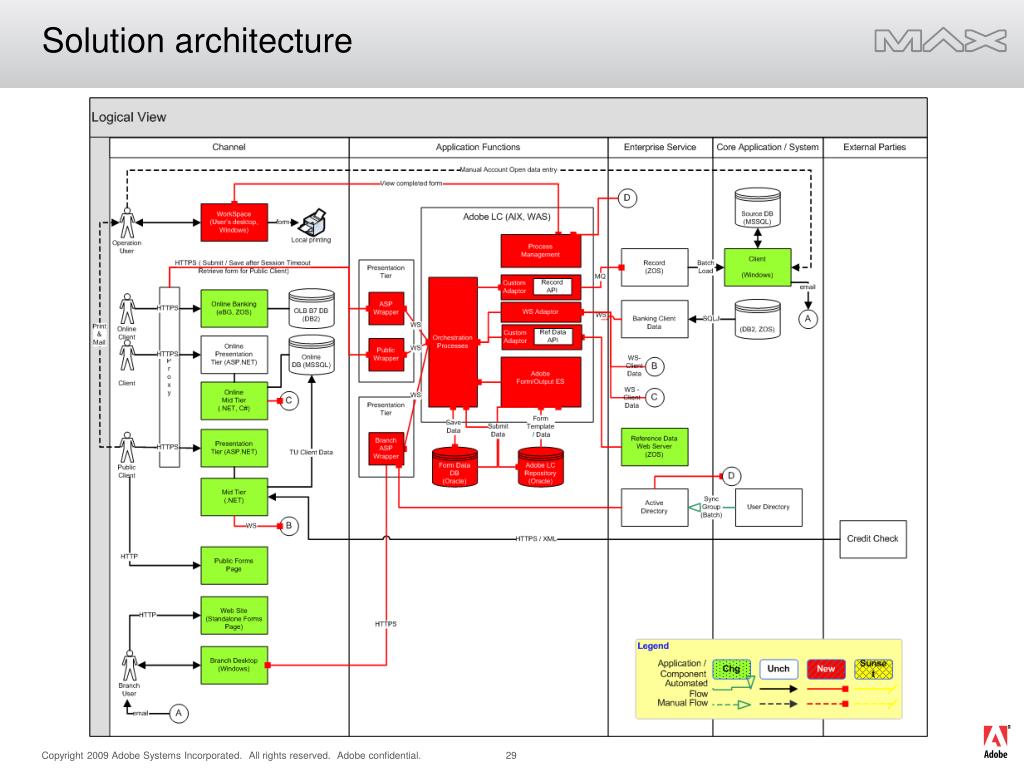Select the red ASP Wrapper box

pos(386,308)
